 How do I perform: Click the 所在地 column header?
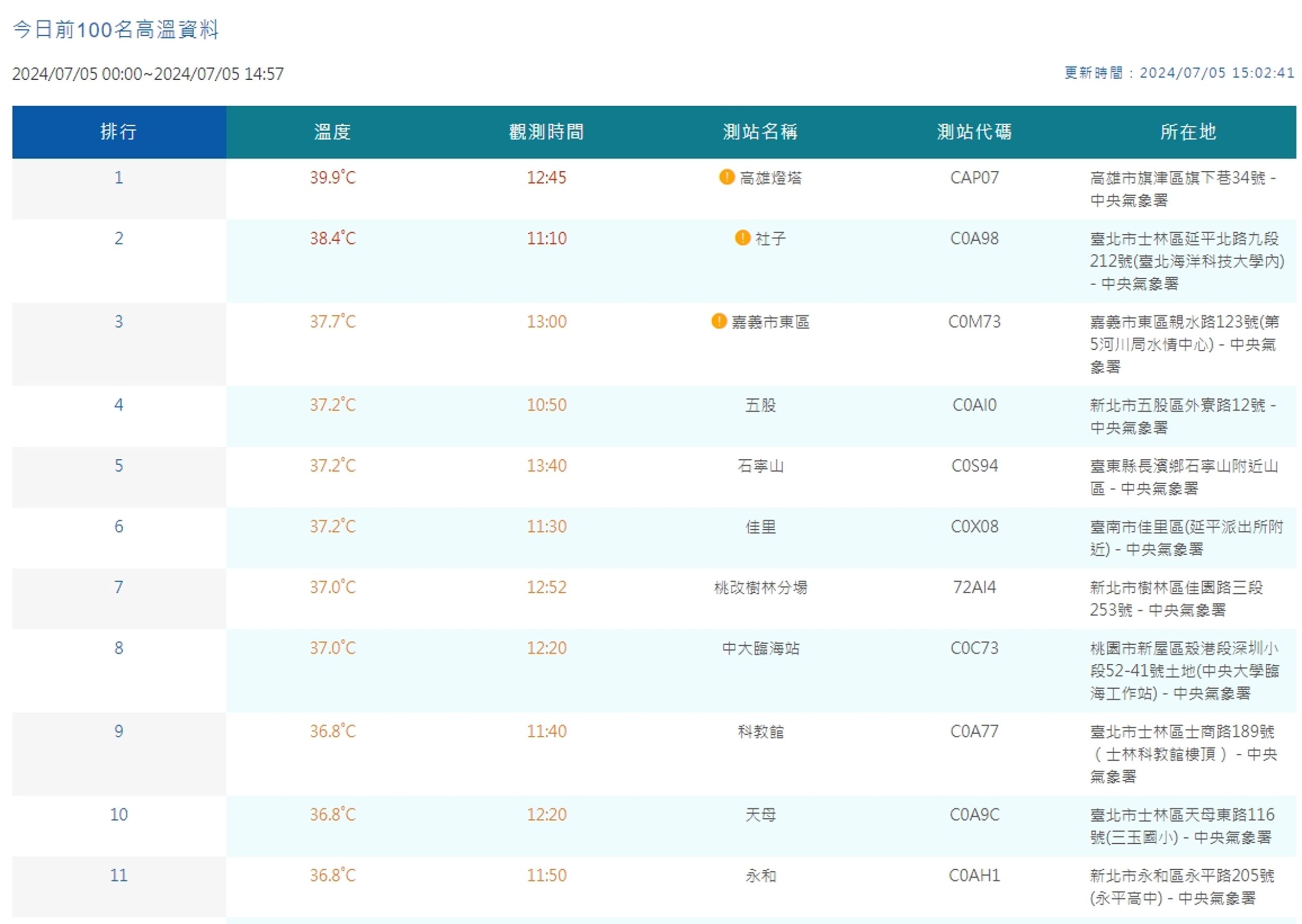coord(1188,131)
